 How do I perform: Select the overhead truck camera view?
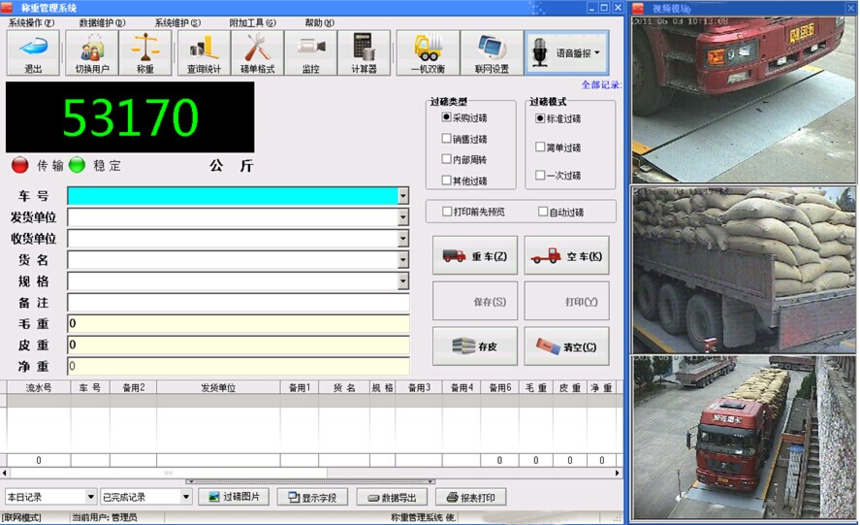pos(744,437)
